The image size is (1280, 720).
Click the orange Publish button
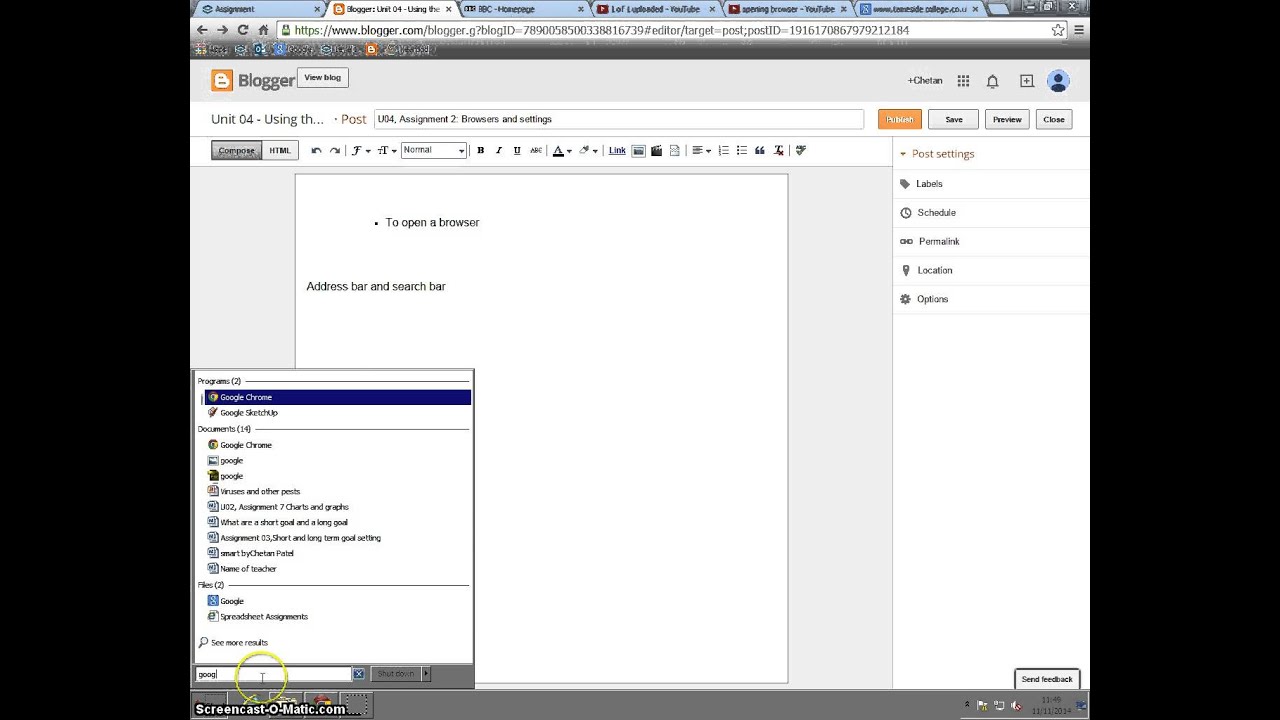pyautogui.click(x=899, y=119)
